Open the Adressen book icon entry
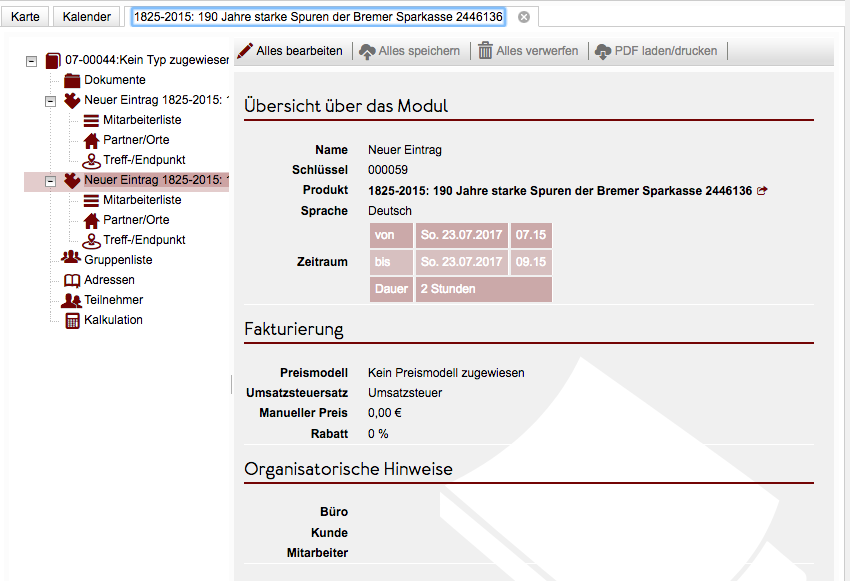 click(x=71, y=280)
